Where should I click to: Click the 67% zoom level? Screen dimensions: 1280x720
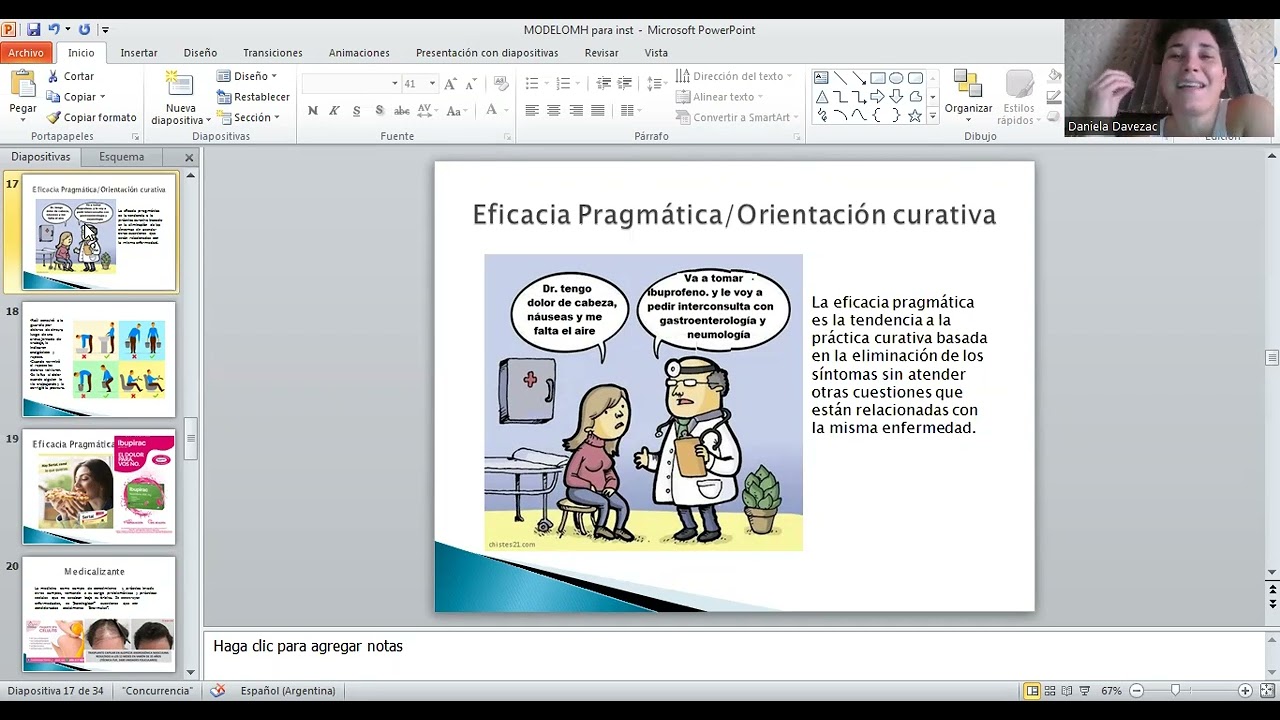coord(1111,690)
